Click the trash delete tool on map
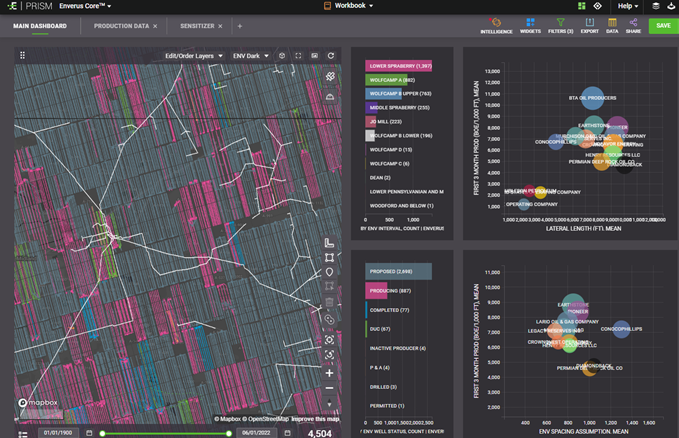The width and height of the screenshot is (679, 438). click(x=330, y=302)
